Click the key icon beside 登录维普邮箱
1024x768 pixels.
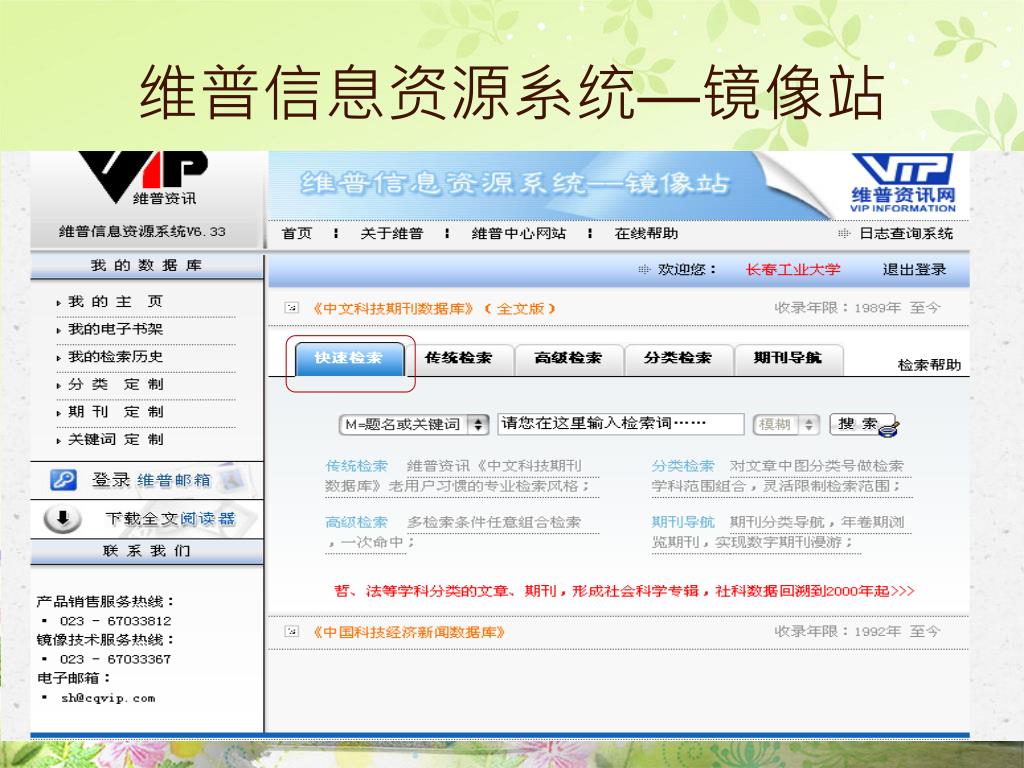(x=63, y=480)
